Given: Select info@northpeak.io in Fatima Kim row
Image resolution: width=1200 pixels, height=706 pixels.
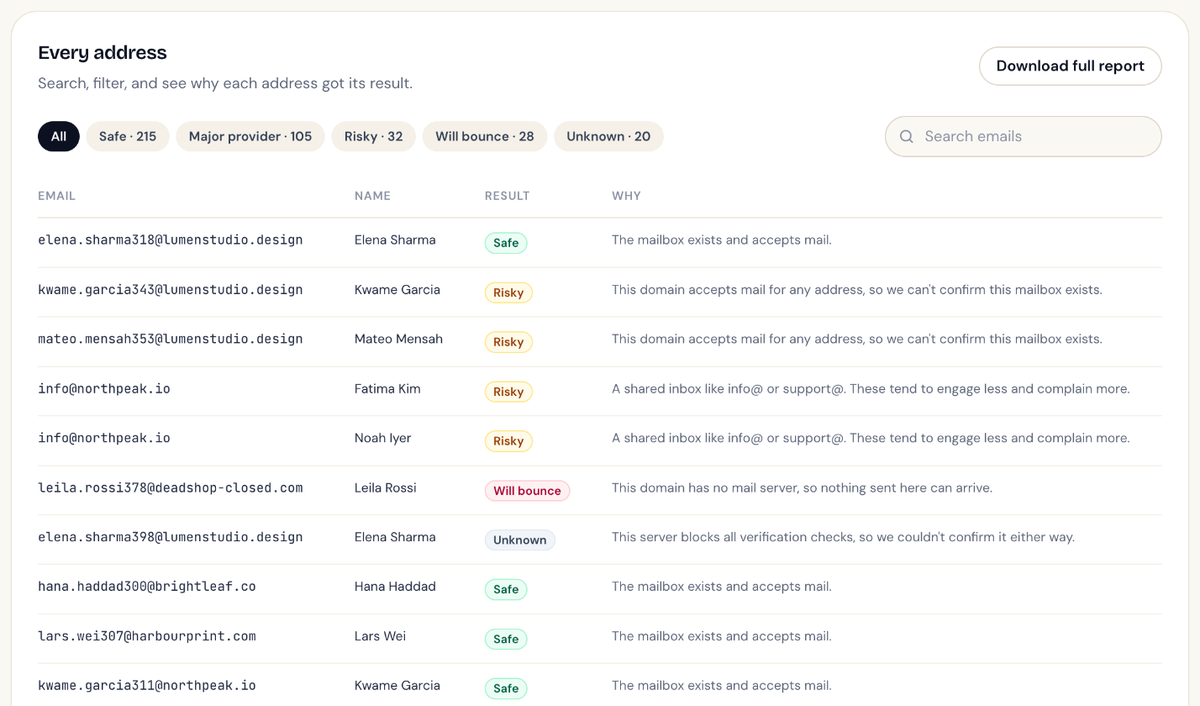Looking at the screenshot, I should pos(104,389).
